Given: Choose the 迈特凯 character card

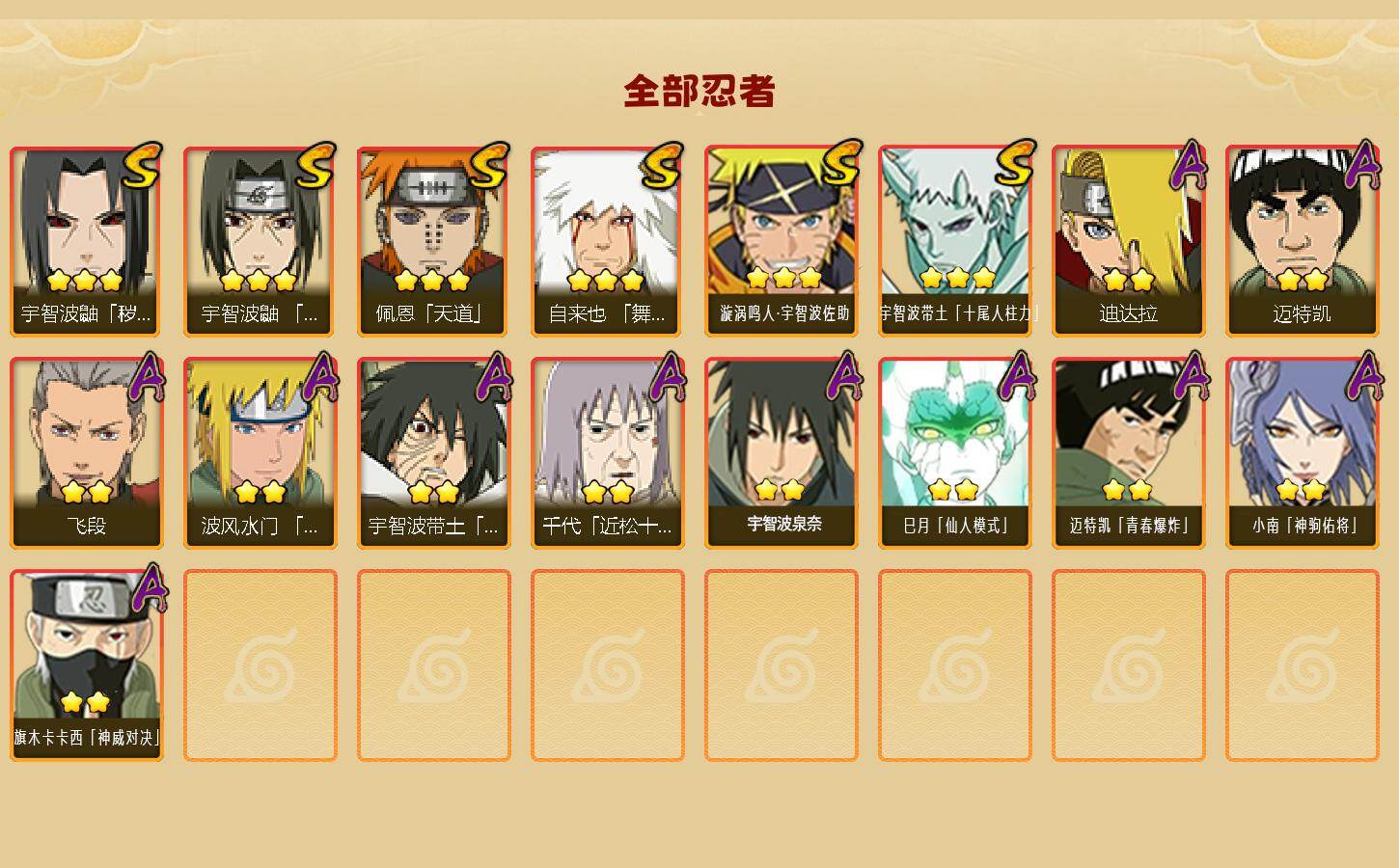Looking at the screenshot, I should tap(1302, 241).
